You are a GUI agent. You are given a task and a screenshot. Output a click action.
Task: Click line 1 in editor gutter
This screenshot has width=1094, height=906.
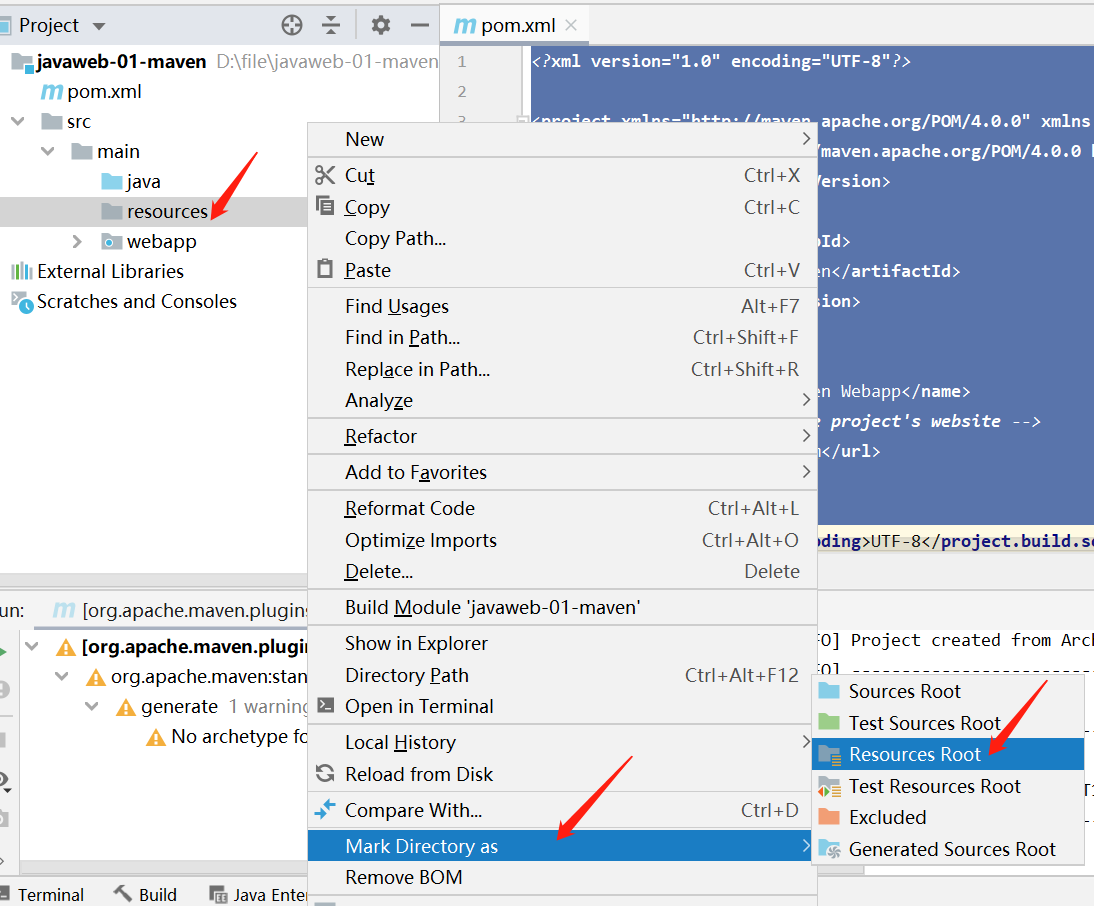tap(462, 61)
